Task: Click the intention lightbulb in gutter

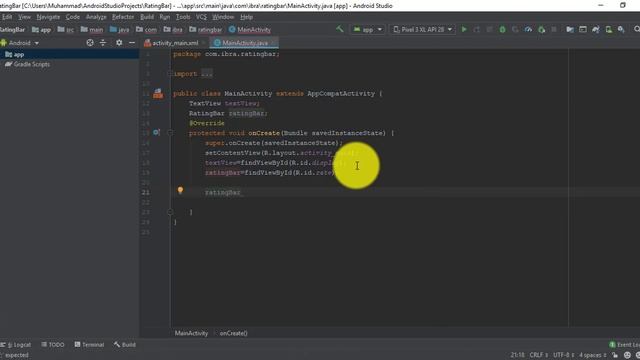Action: click(180, 190)
